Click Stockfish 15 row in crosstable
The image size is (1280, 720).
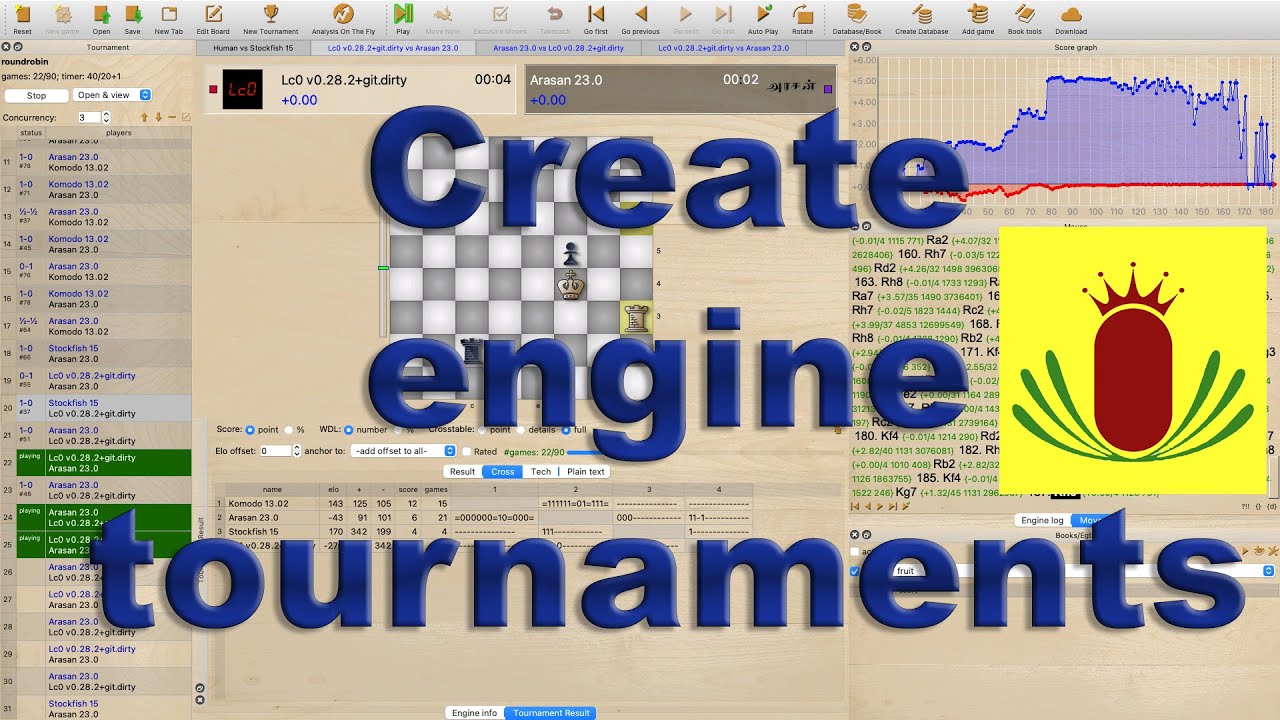[x=483, y=531]
